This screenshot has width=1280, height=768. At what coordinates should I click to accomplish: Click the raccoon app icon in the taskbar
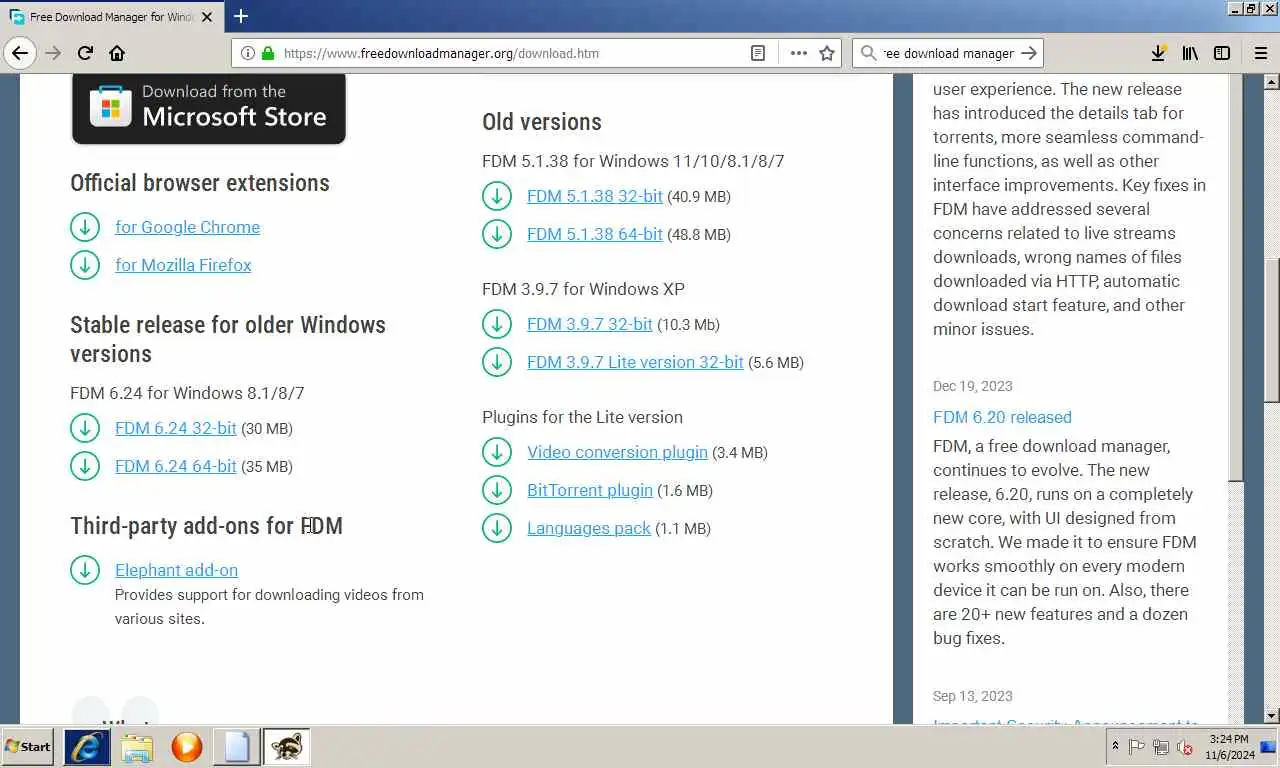pyautogui.click(x=286, y=746)
